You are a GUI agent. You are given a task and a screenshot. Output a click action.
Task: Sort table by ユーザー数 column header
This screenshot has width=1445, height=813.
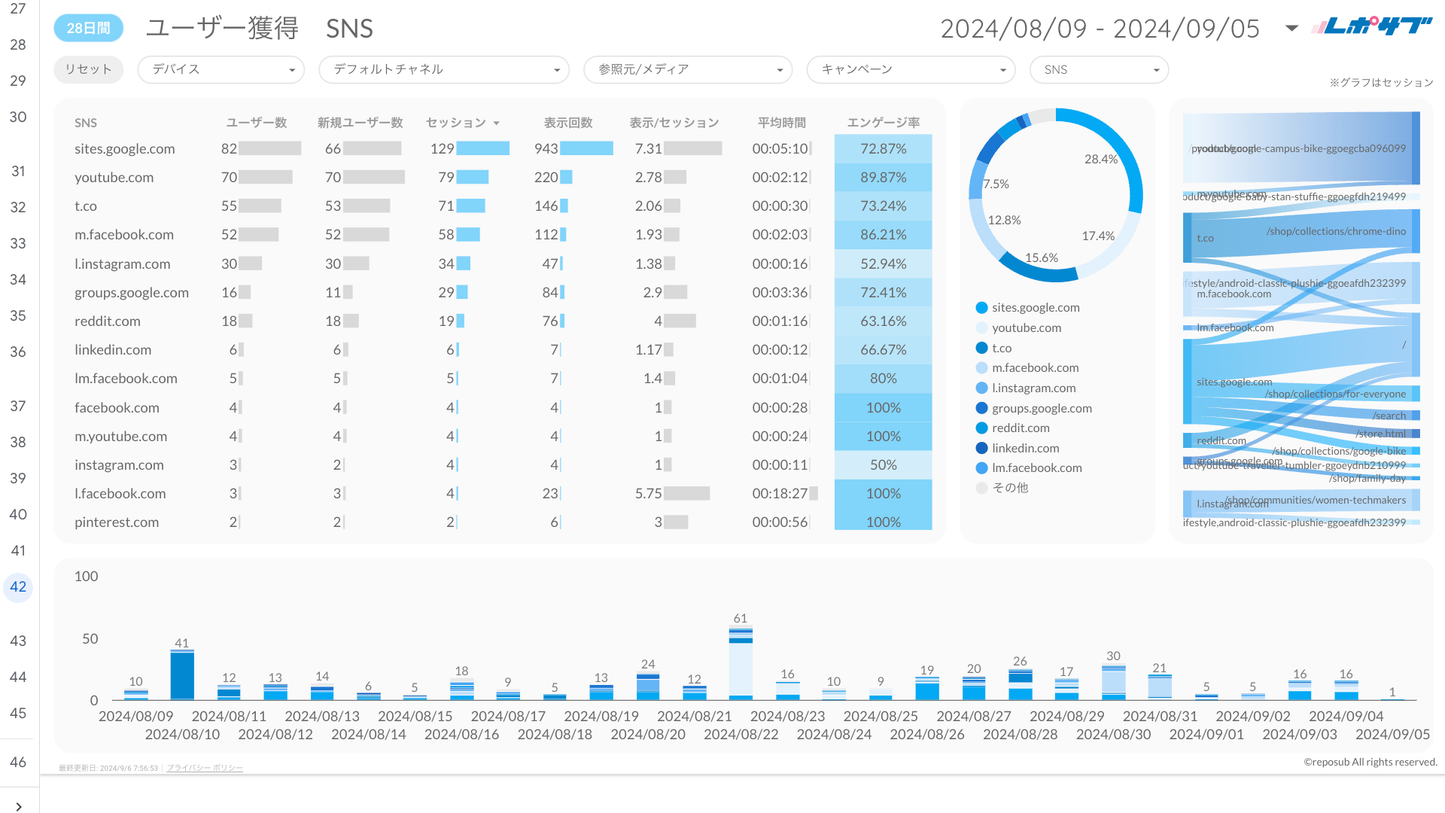[256, 123]
